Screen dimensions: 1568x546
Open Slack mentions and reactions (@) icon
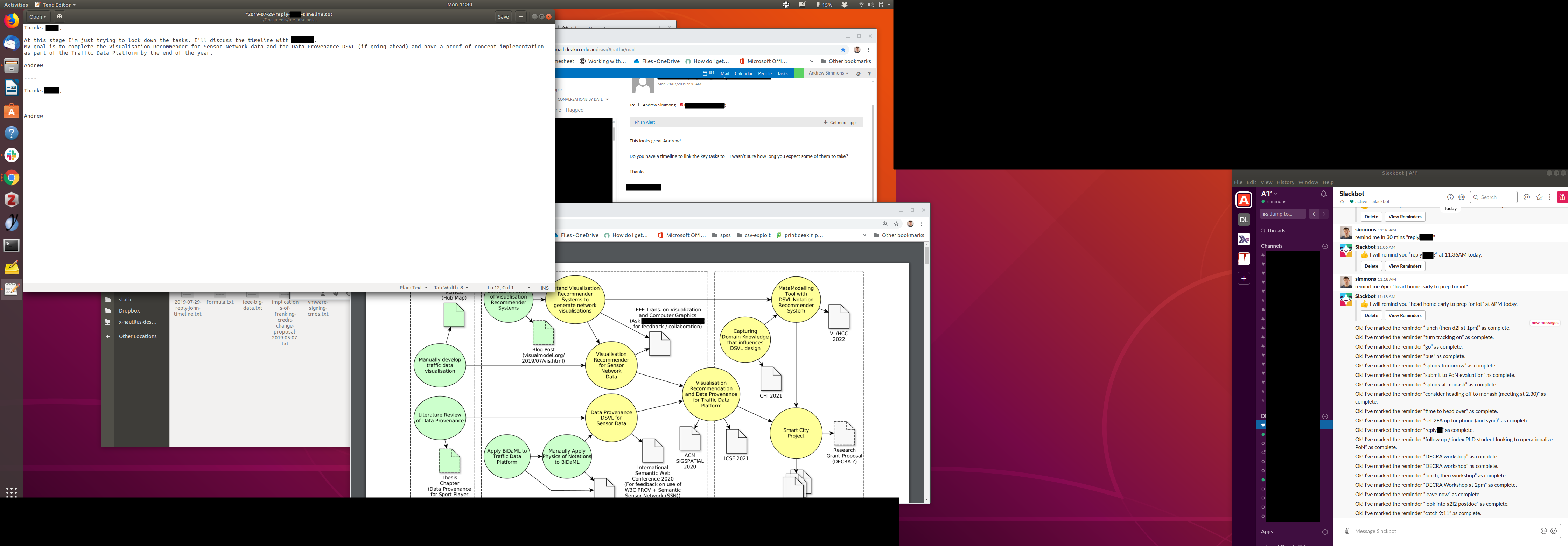tap(1527, 197)
